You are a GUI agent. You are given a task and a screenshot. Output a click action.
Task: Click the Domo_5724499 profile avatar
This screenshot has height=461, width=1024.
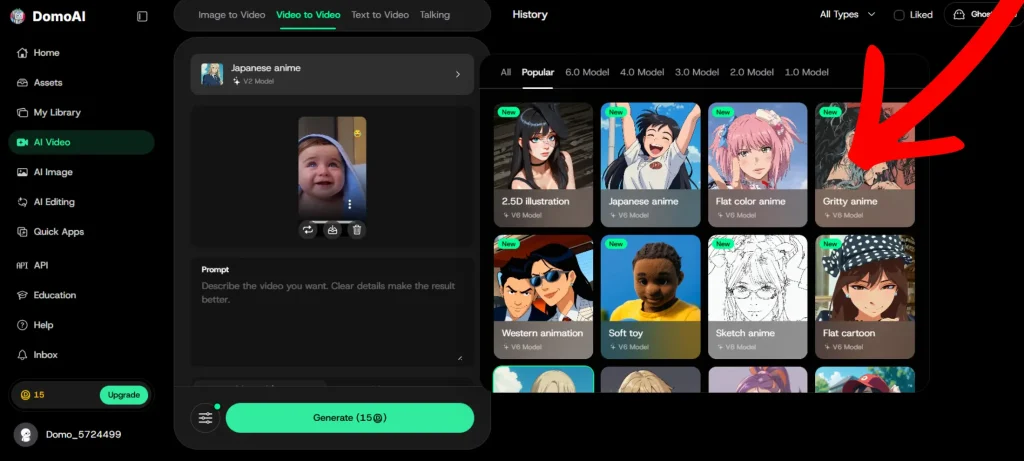25,435
